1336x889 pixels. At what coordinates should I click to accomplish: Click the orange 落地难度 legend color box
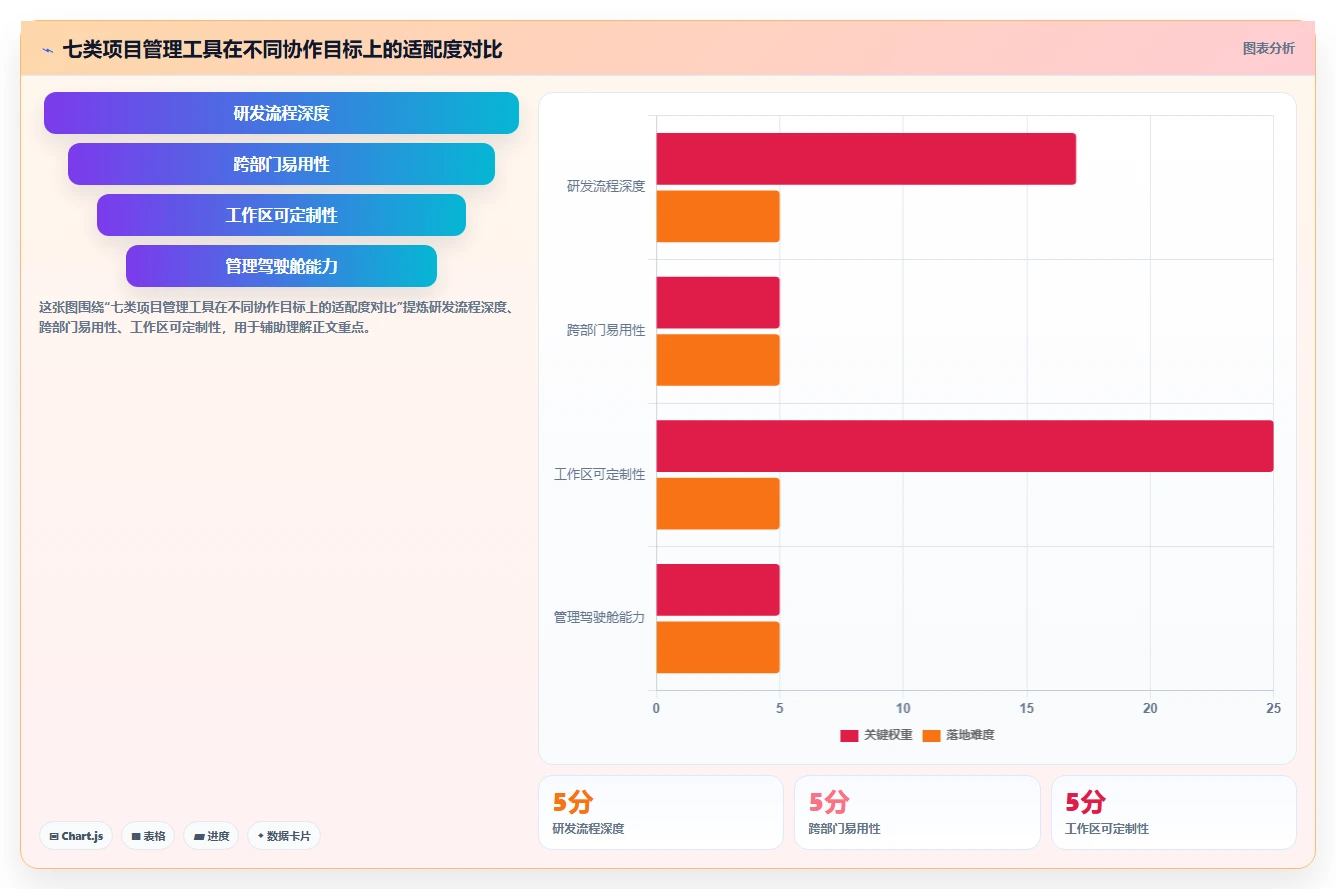(x=931, y=736)
